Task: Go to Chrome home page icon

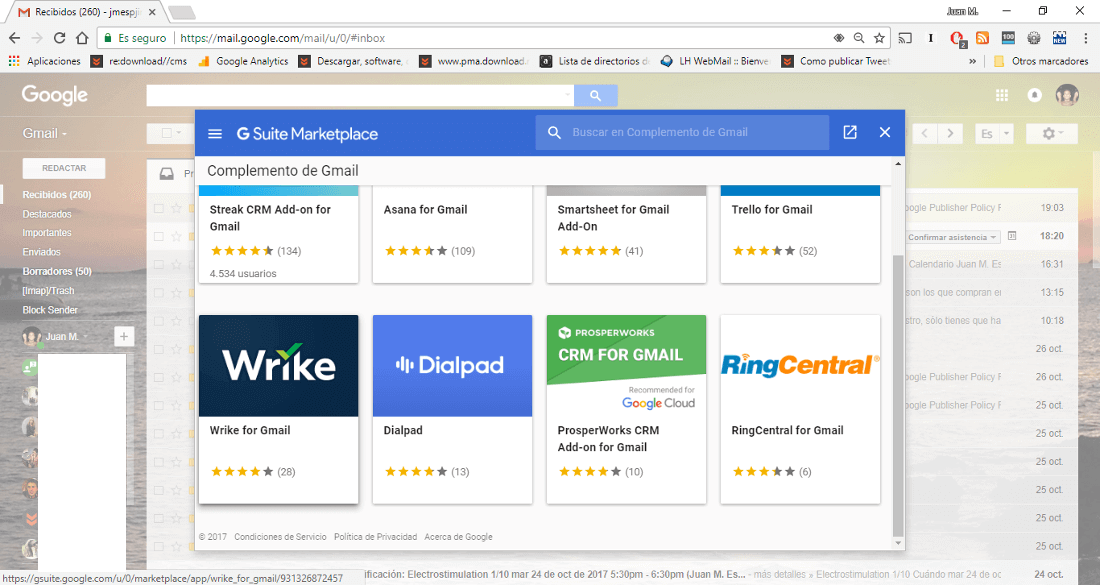Action: point(82,38)
